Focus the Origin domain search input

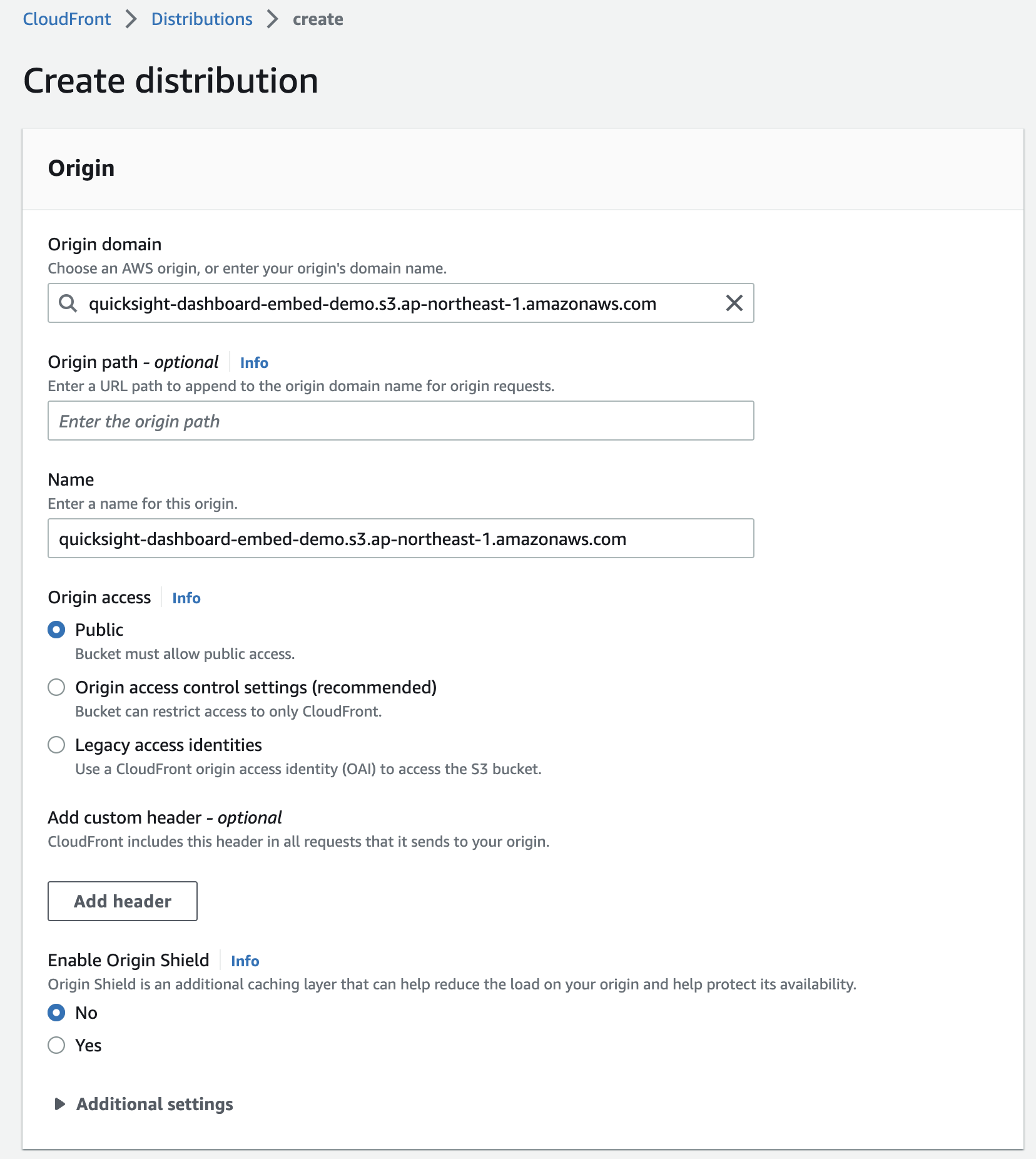point(401,304)
